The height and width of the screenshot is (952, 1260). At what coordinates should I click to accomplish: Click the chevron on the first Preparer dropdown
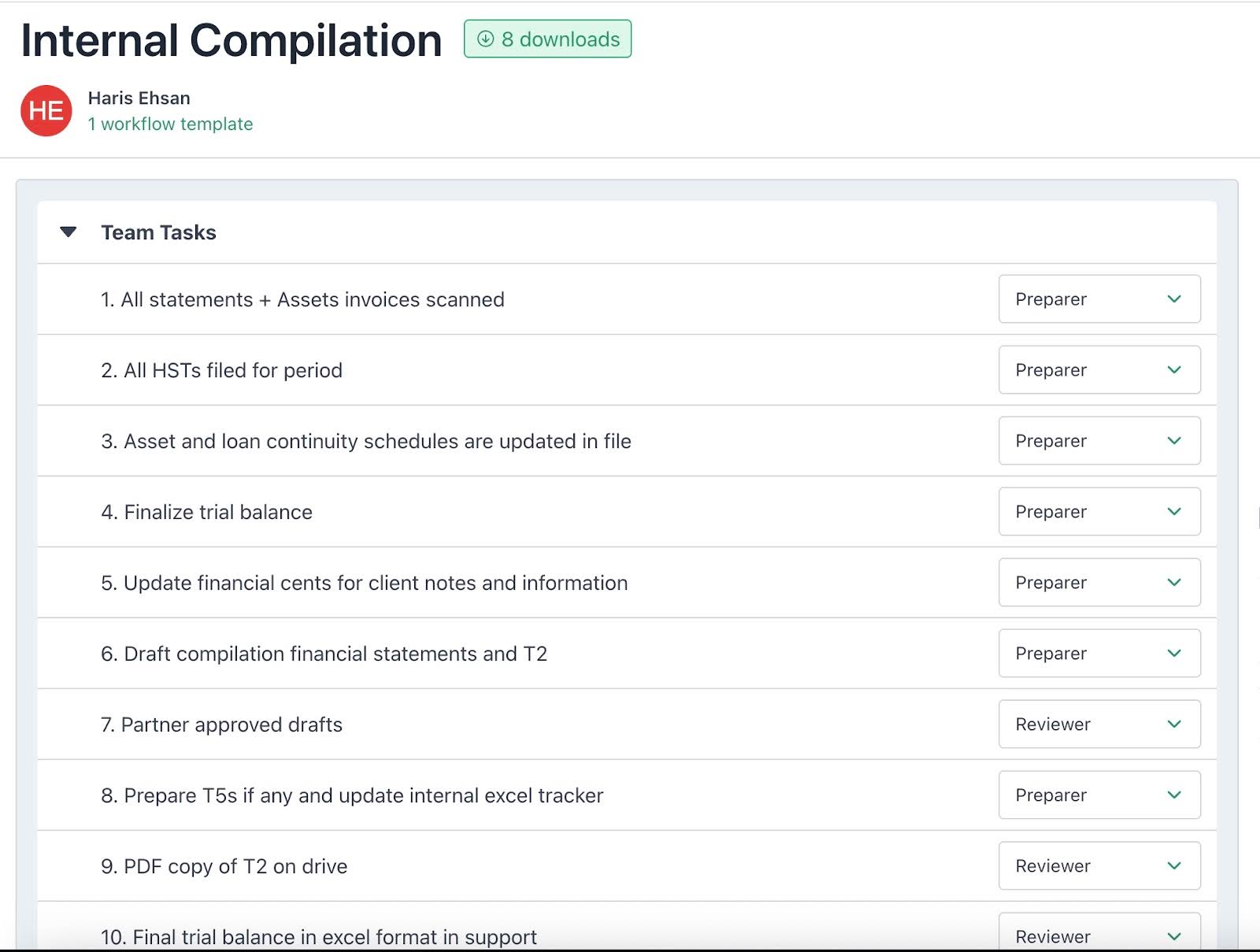click(1173, 299)
